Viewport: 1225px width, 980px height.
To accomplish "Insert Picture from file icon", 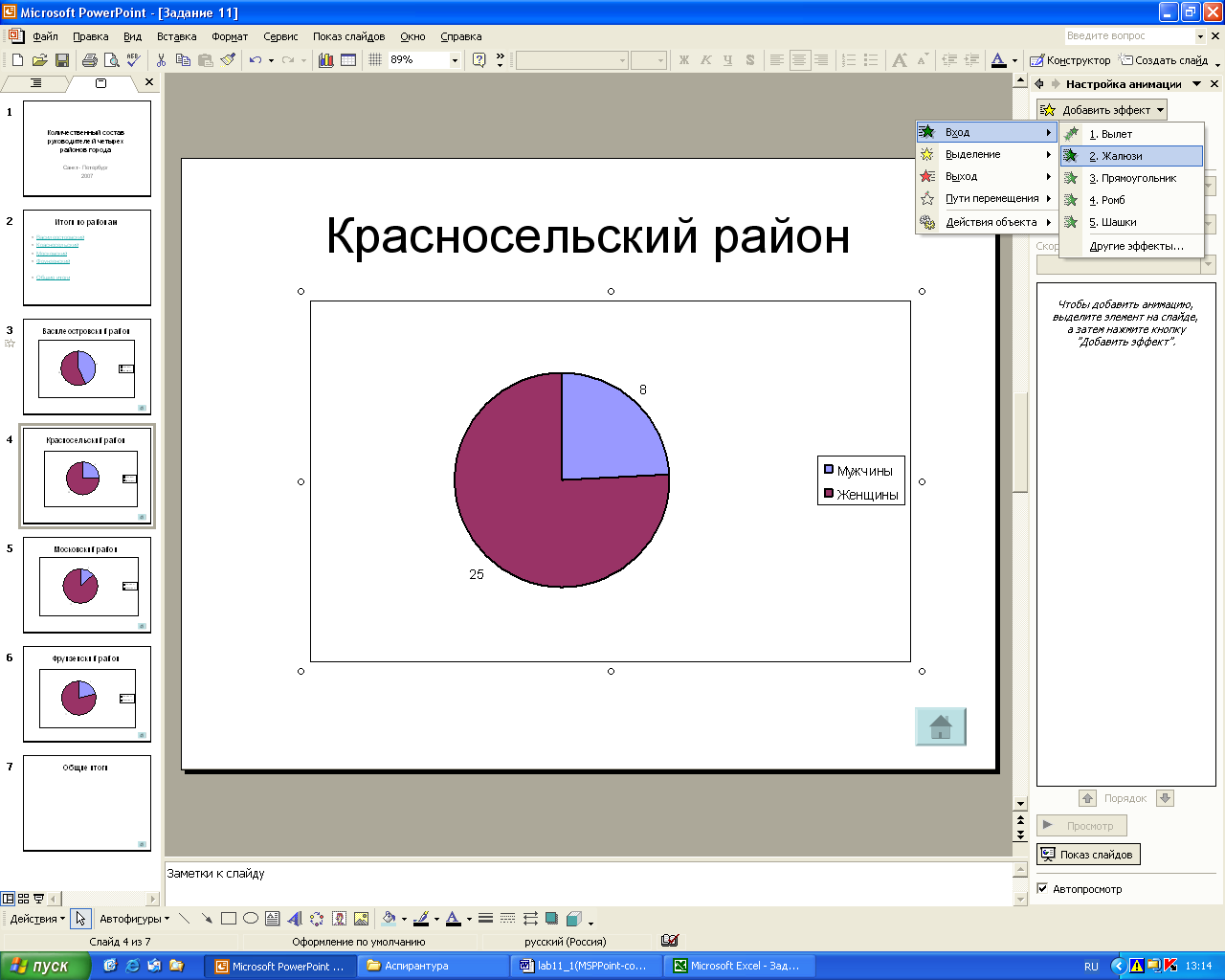I will tap(361, 919).
